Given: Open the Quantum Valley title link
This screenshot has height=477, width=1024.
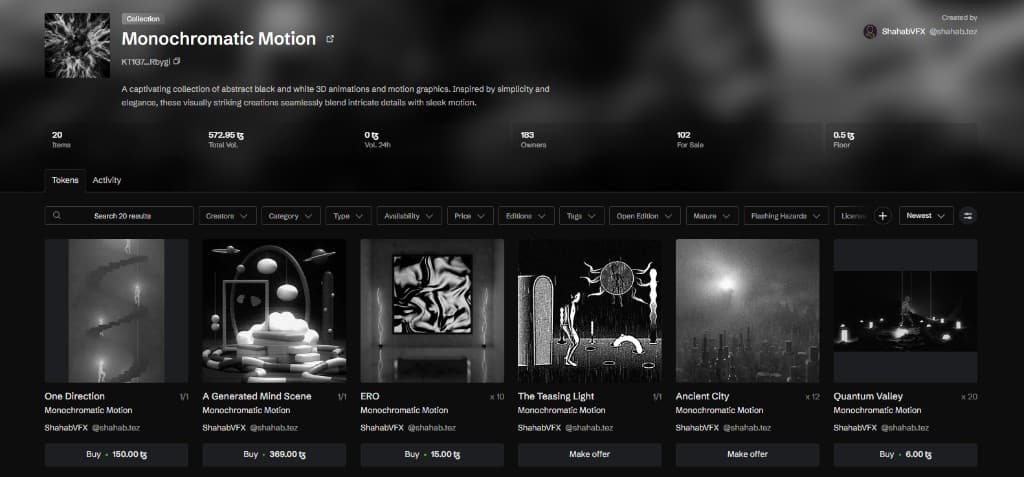Looking at the screenshot, I should coord(868,396).
